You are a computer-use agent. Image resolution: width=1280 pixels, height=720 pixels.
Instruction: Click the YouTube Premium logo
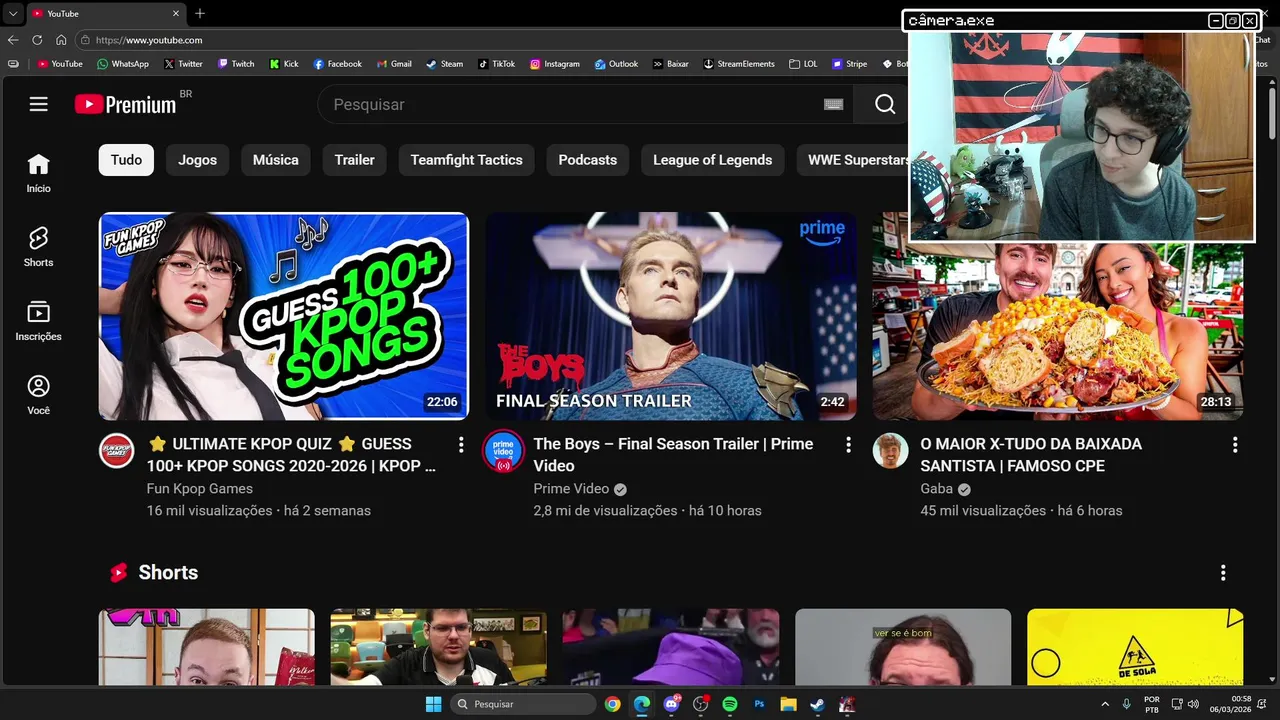point(126,104)
